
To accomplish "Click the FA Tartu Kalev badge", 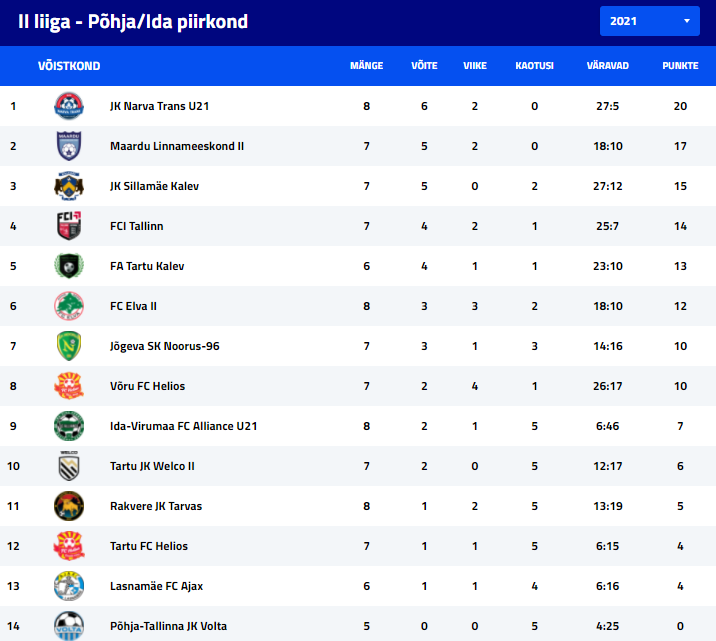I will pos(69,266).
